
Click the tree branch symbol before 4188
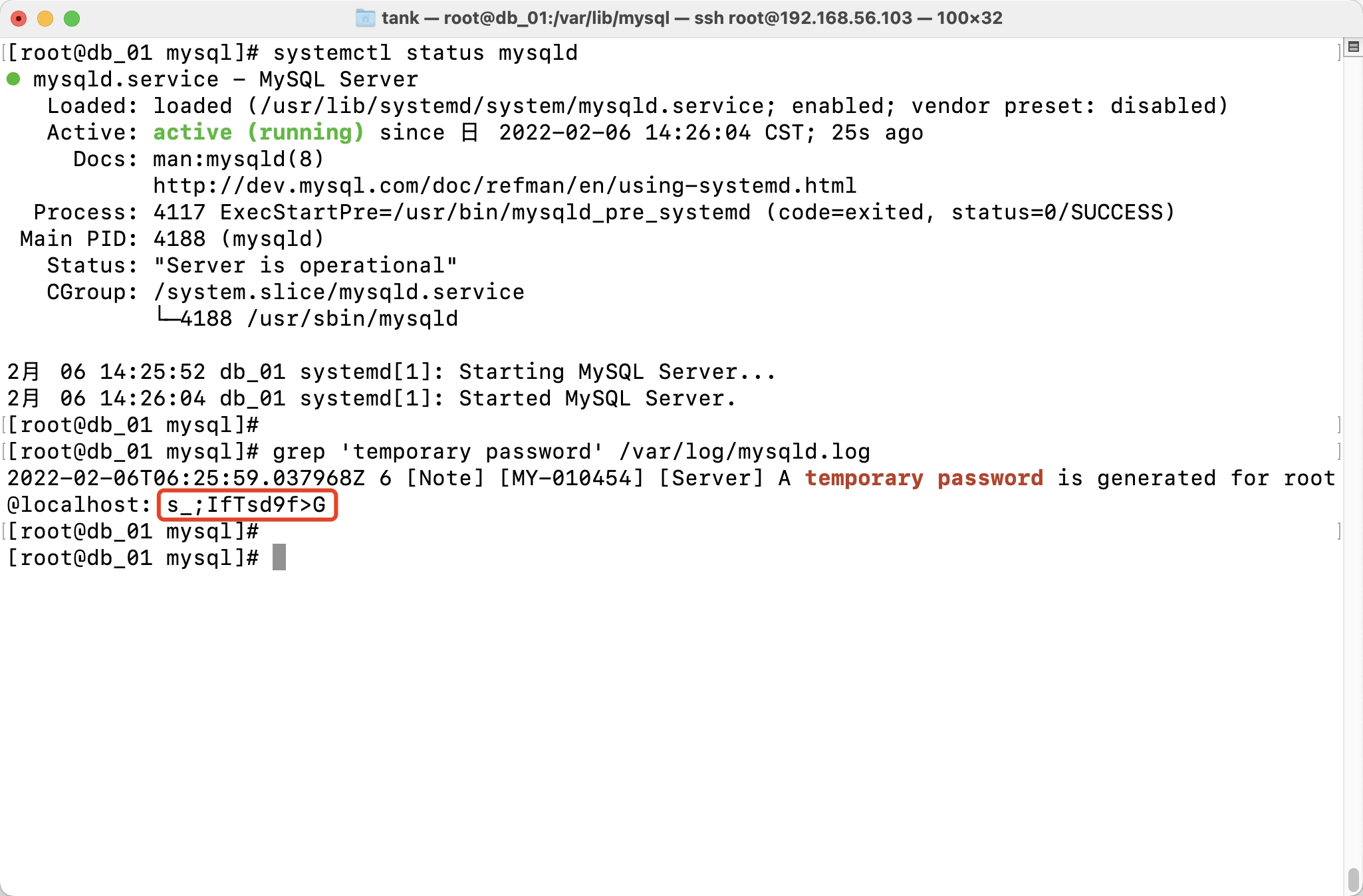166,316
